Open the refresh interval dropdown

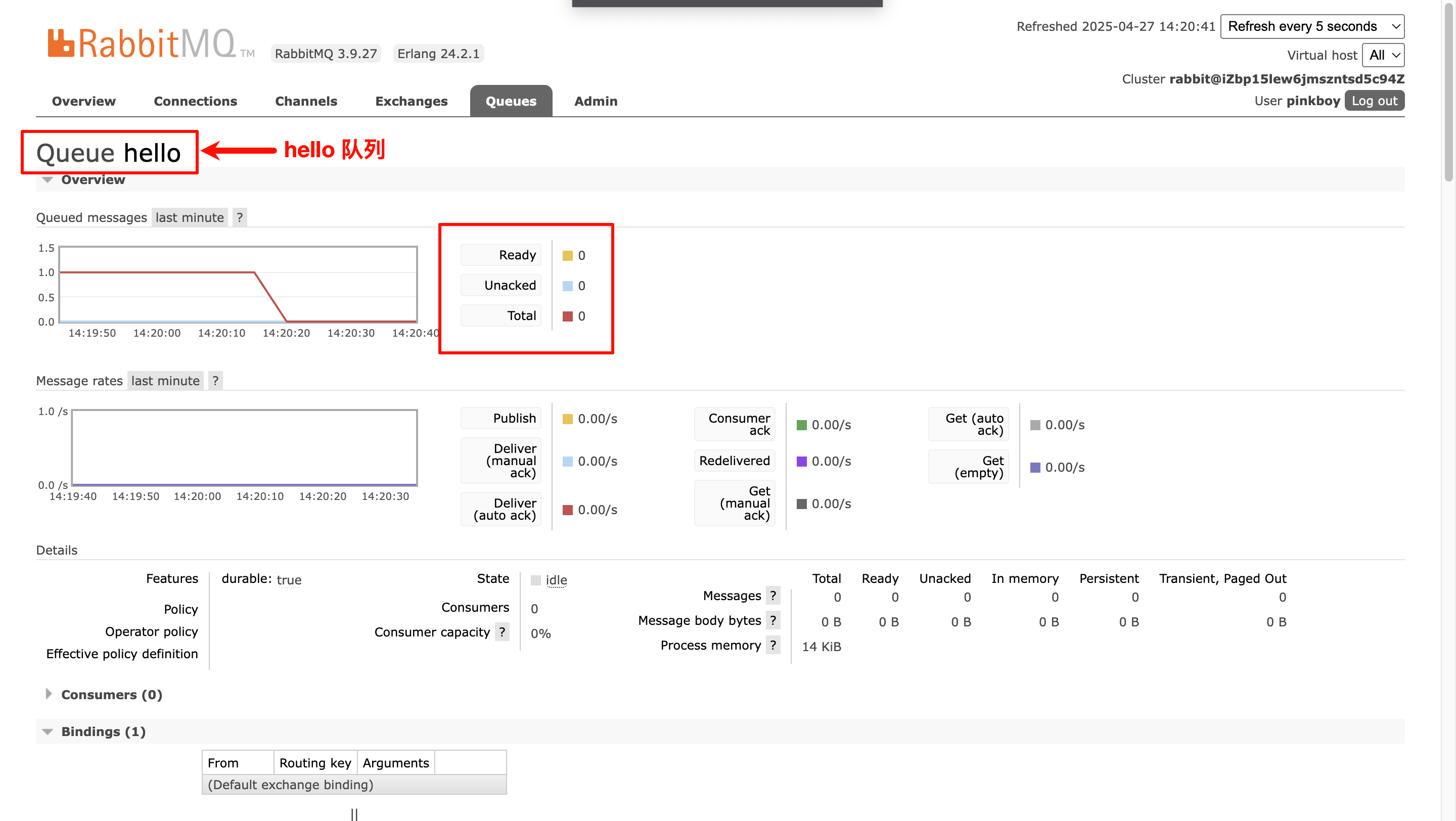[x=1312, y=27]
